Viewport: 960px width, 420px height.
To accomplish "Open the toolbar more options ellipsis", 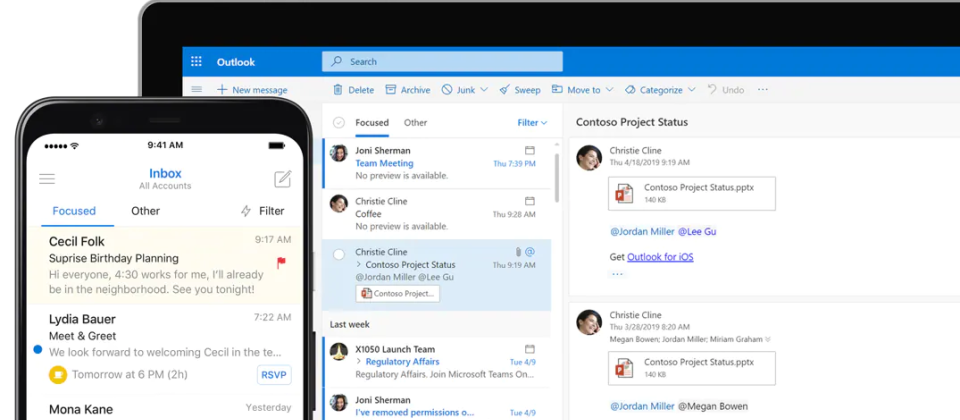I will coord(763,89).
